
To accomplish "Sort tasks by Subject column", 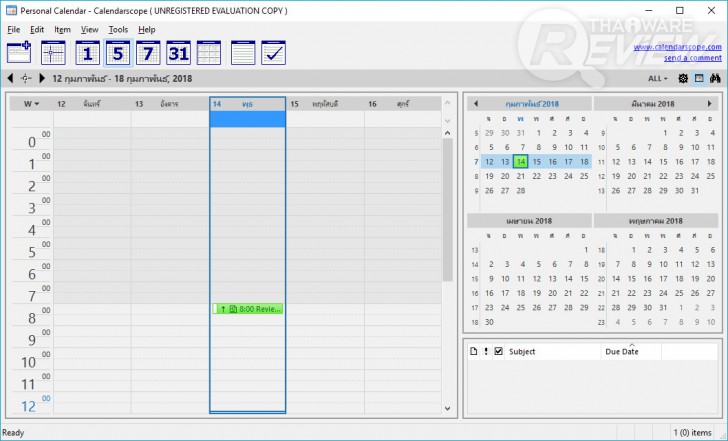I will coord(553,351).
